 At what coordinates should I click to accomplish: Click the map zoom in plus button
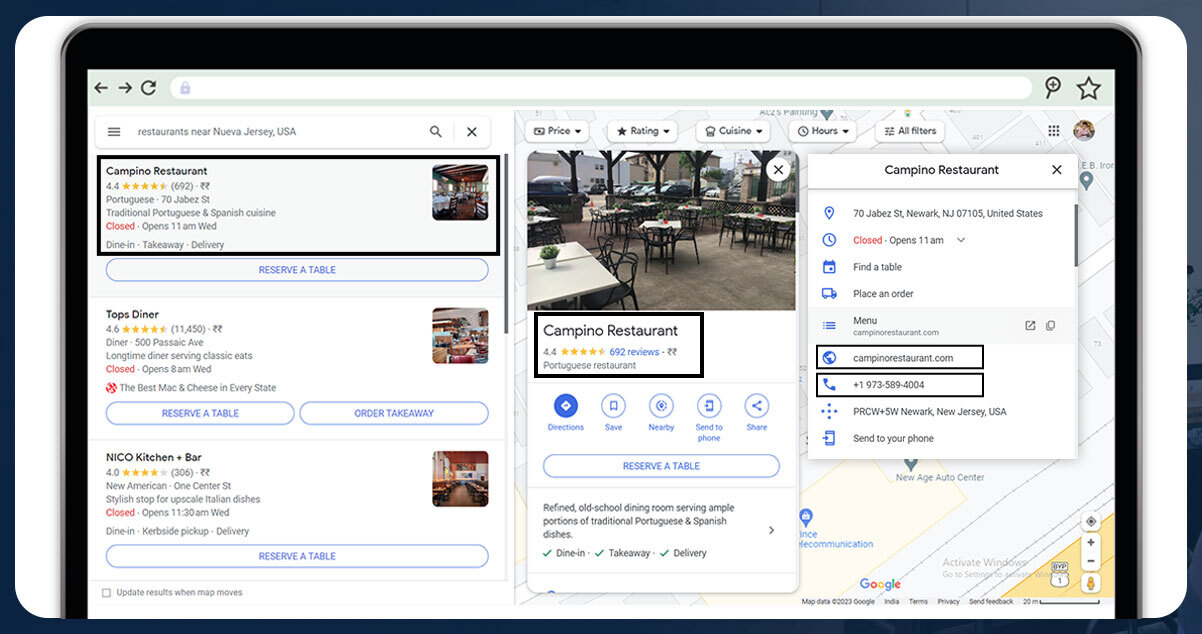coord(1091,542)
